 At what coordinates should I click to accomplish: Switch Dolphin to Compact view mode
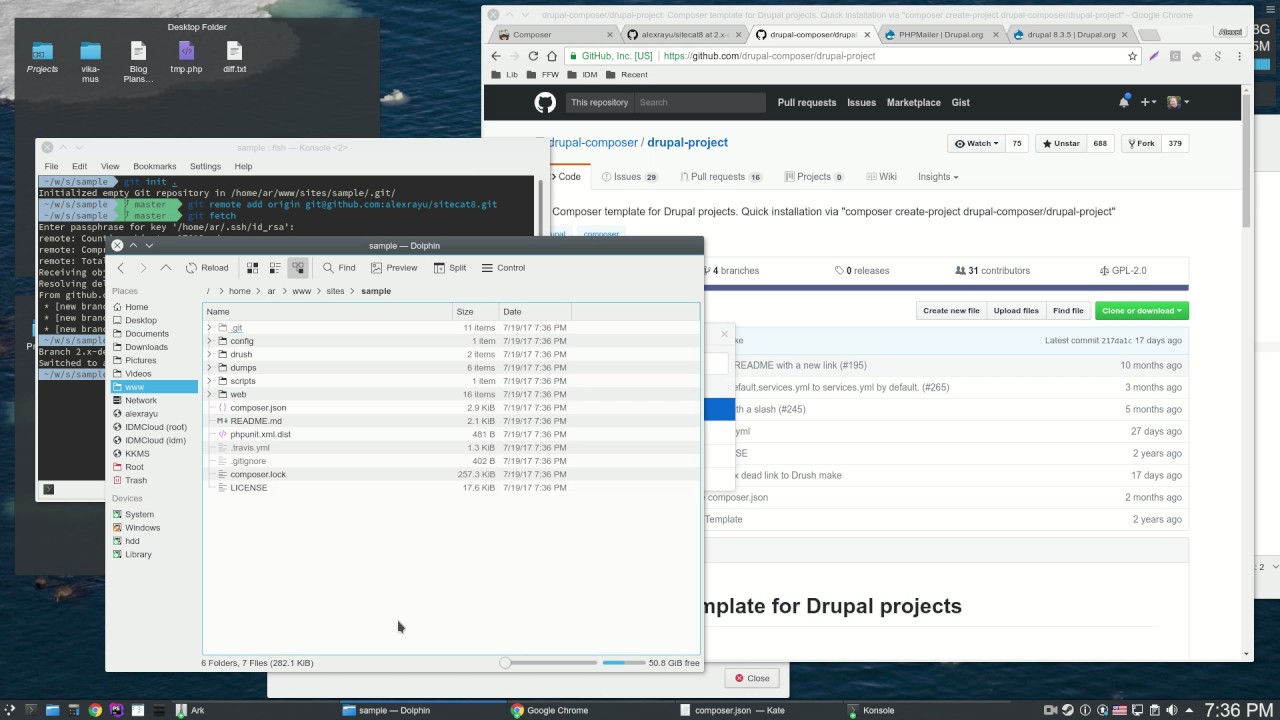pyautogui.click(x=275, y=268)
